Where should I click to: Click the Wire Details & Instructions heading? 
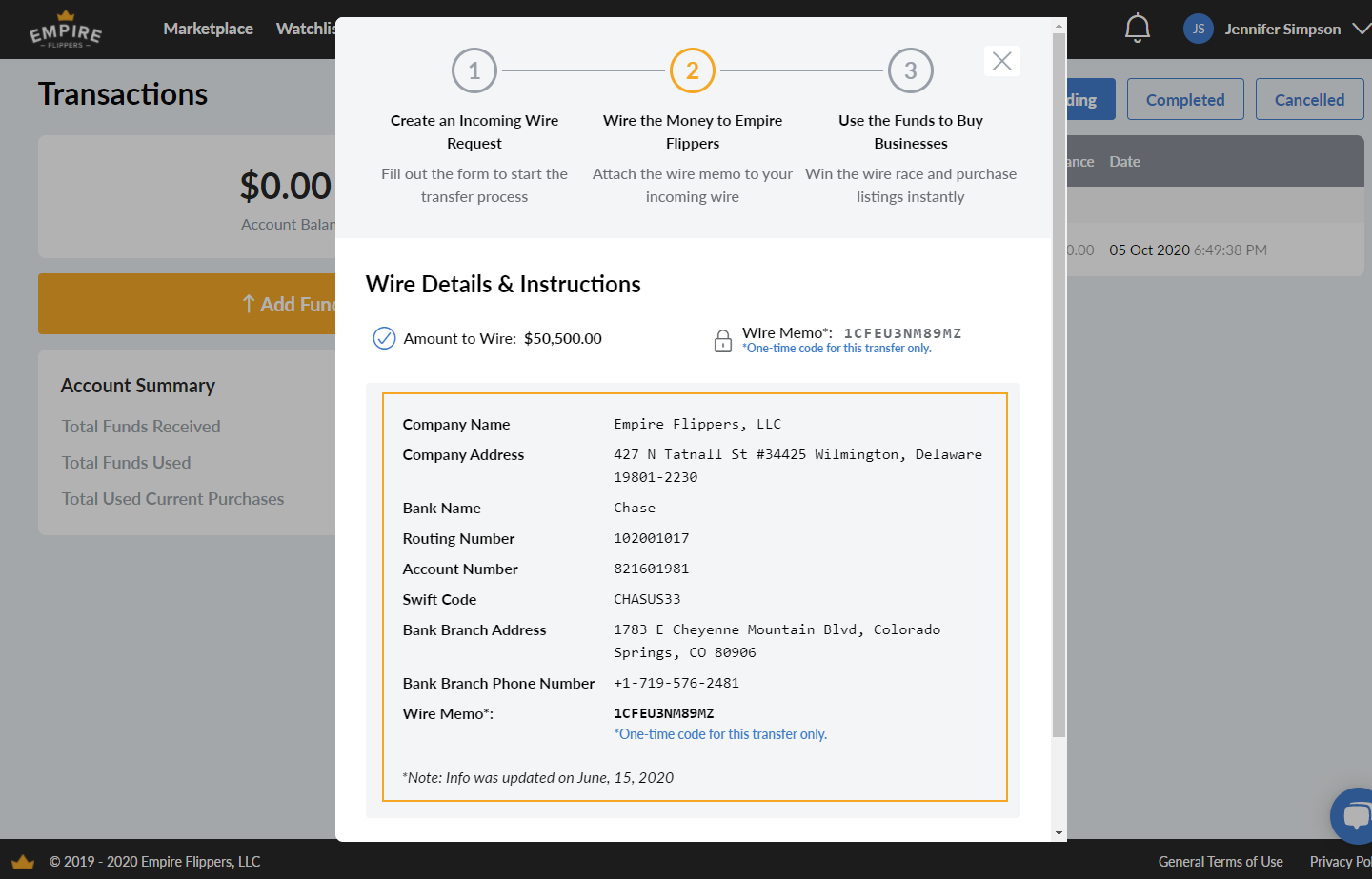pos(503,284)
